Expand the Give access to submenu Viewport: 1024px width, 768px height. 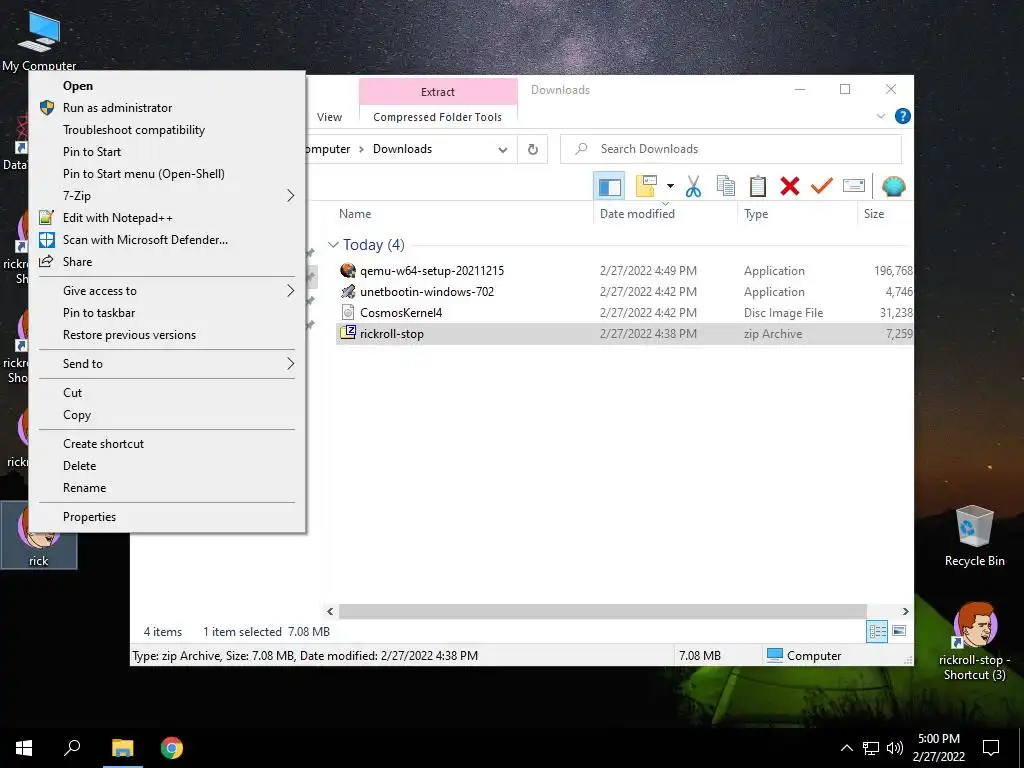pos(167,291)
